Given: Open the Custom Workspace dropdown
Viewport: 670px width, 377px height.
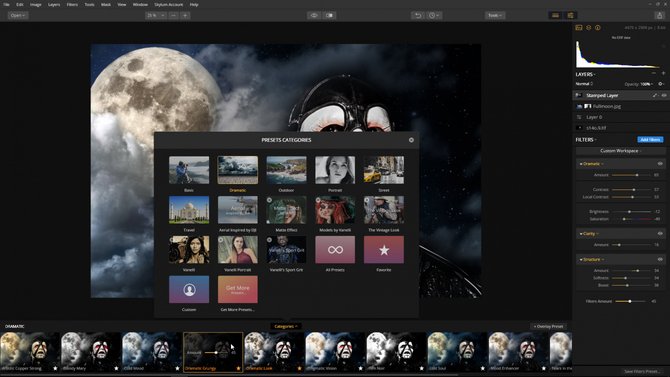Looking at the screenshot, I should point(620,151).
